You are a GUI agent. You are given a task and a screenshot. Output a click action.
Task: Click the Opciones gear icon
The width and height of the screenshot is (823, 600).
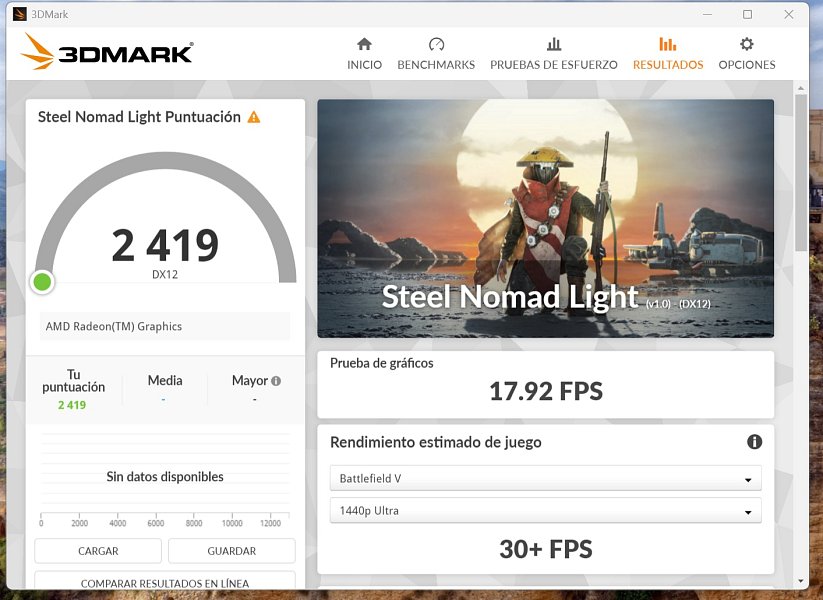pos(746,44)
